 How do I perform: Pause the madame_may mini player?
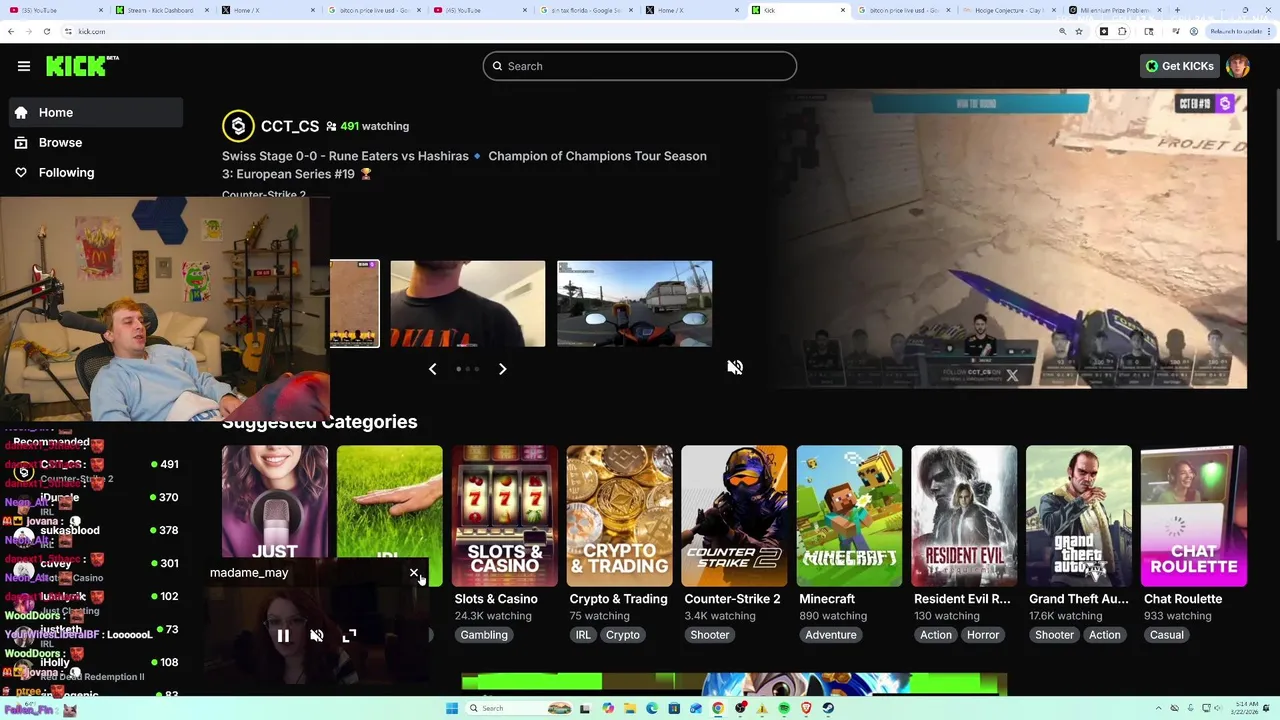(283, 636)
